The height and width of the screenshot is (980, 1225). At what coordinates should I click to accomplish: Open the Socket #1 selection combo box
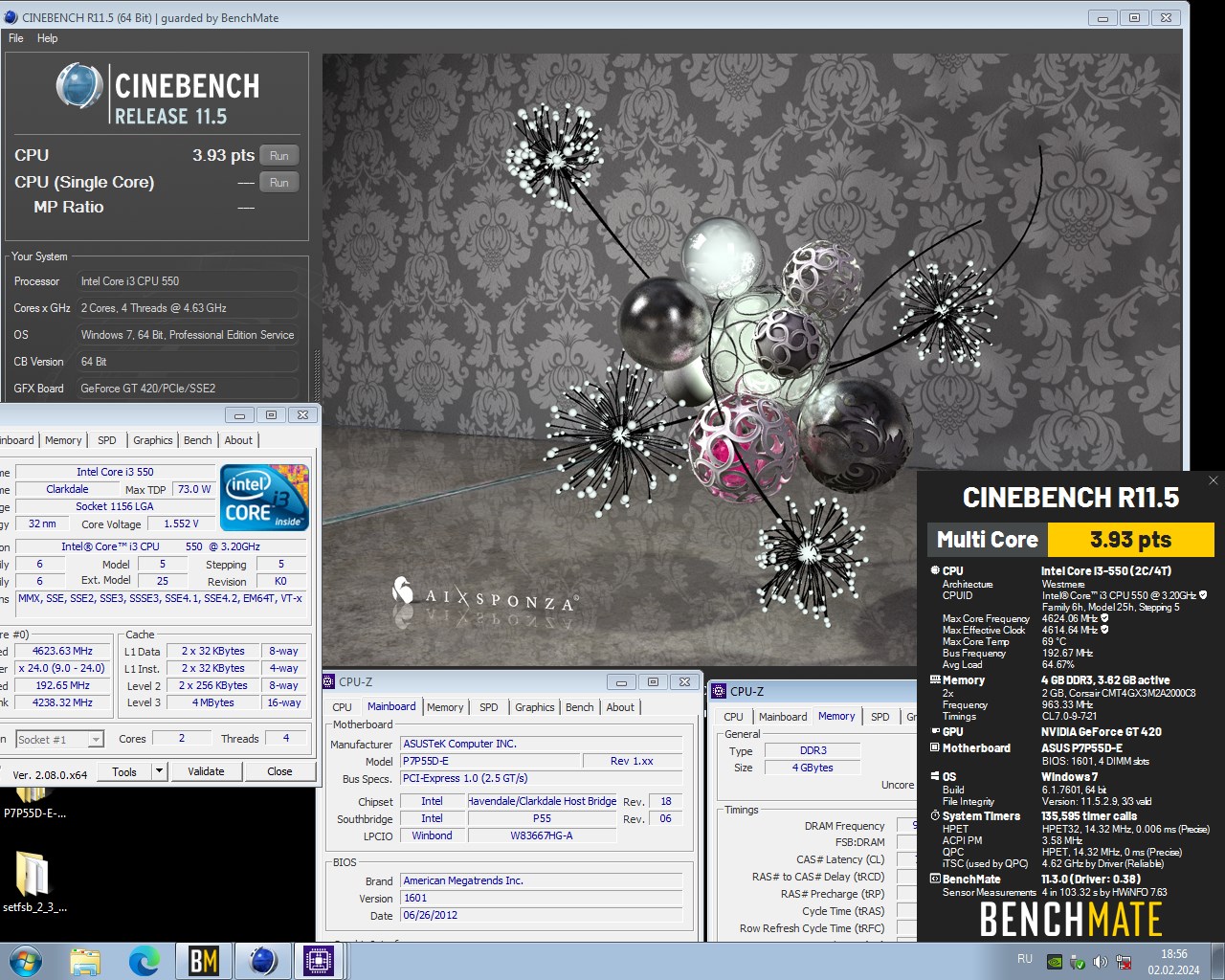click(59, 739)
